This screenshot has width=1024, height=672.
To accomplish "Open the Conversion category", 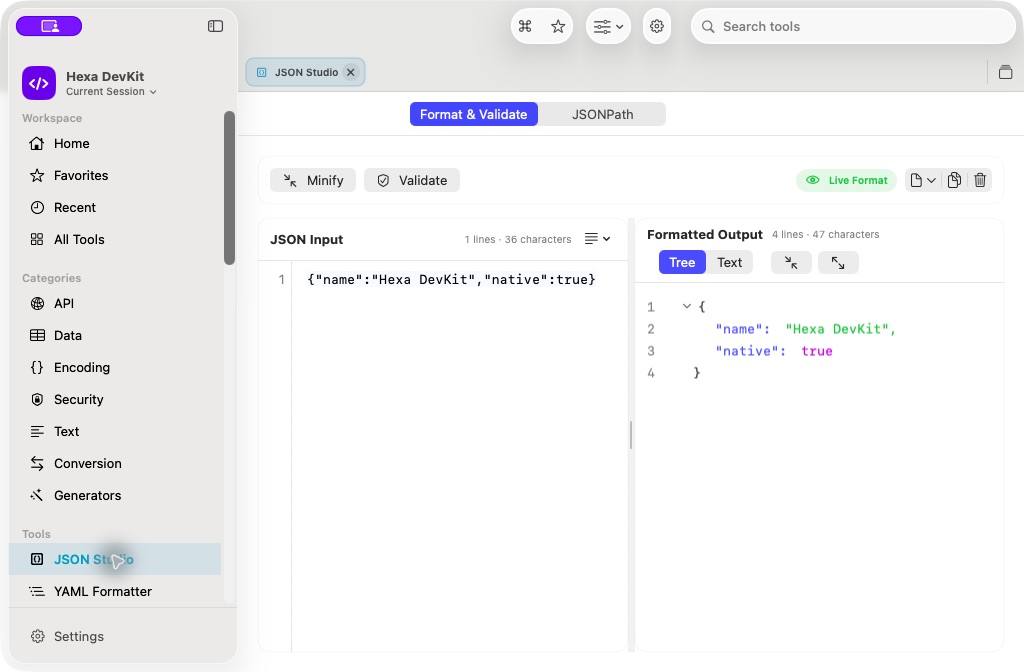I will coord(115,464).
